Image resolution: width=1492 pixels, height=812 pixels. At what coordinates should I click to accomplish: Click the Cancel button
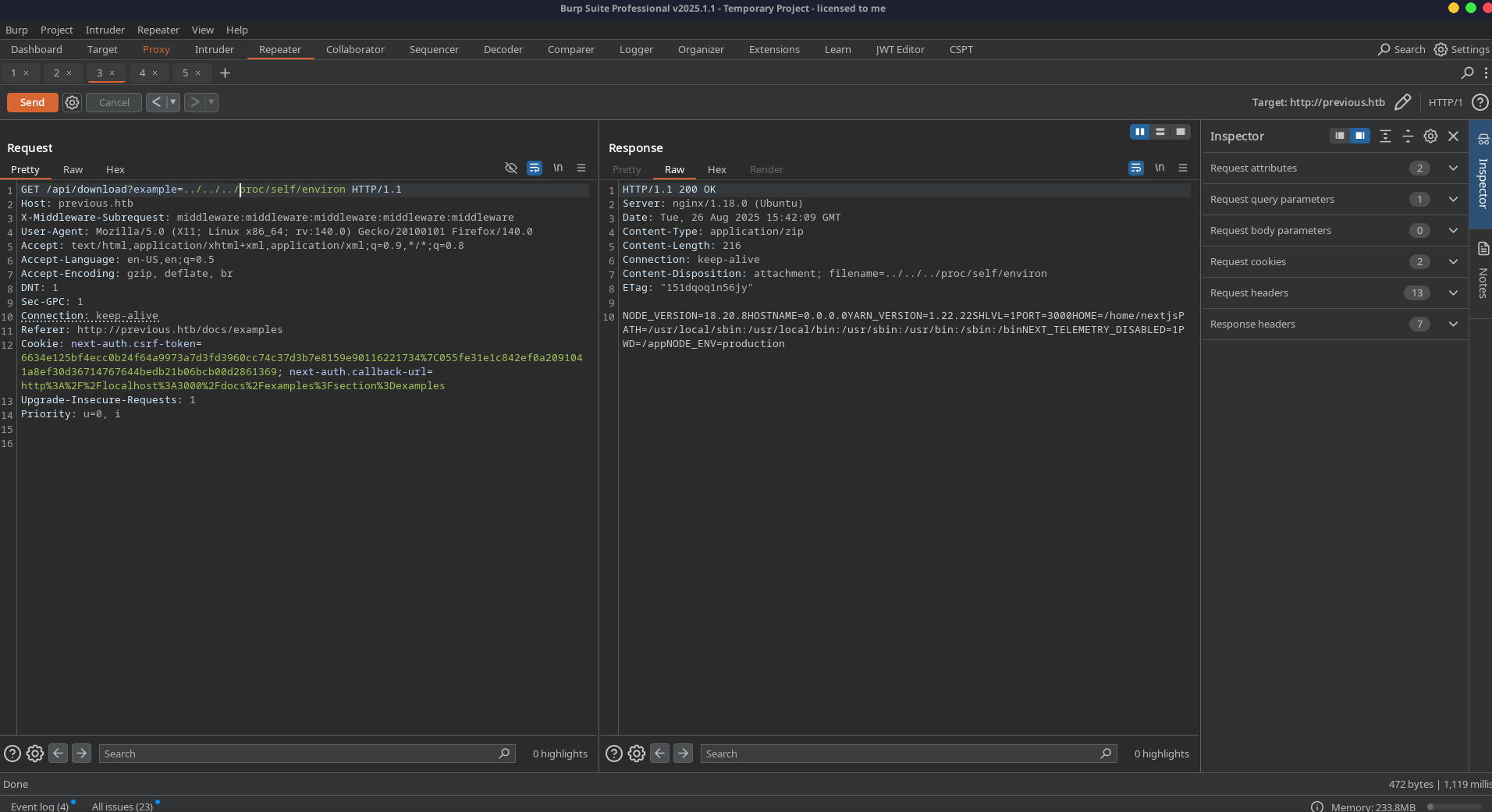click(x=113, y=102)
